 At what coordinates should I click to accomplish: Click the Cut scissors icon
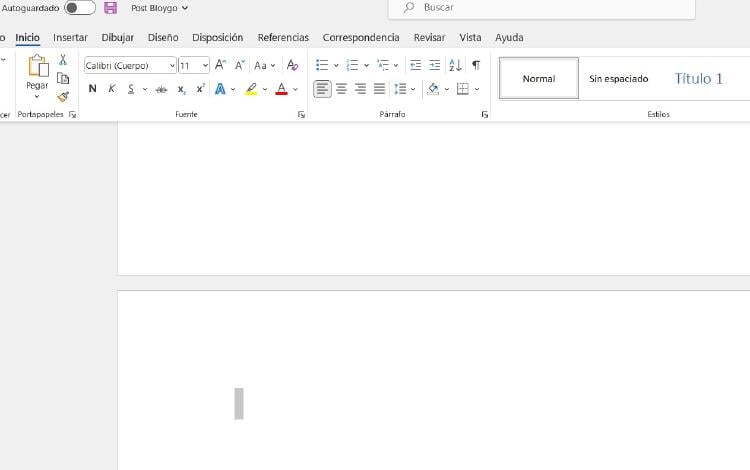[x=63, y=60]
